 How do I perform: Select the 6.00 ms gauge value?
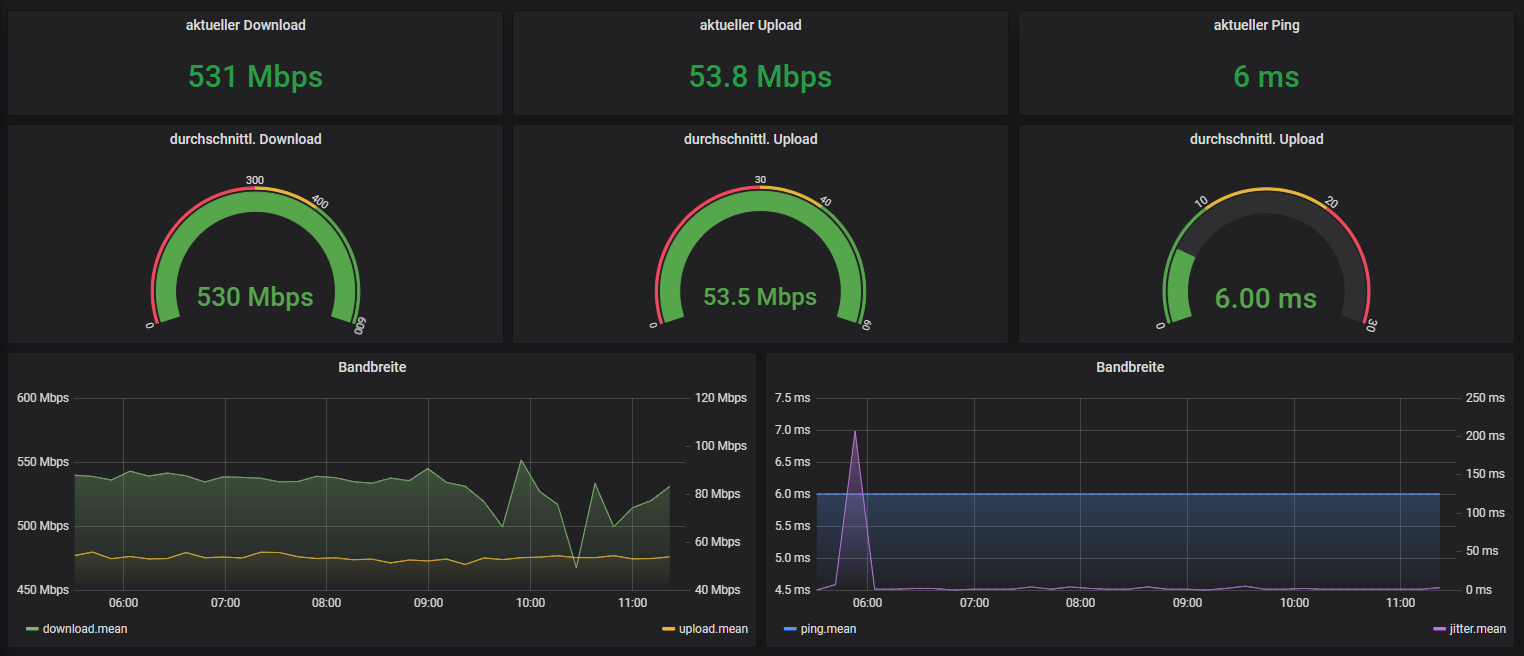click(1266, 298)
